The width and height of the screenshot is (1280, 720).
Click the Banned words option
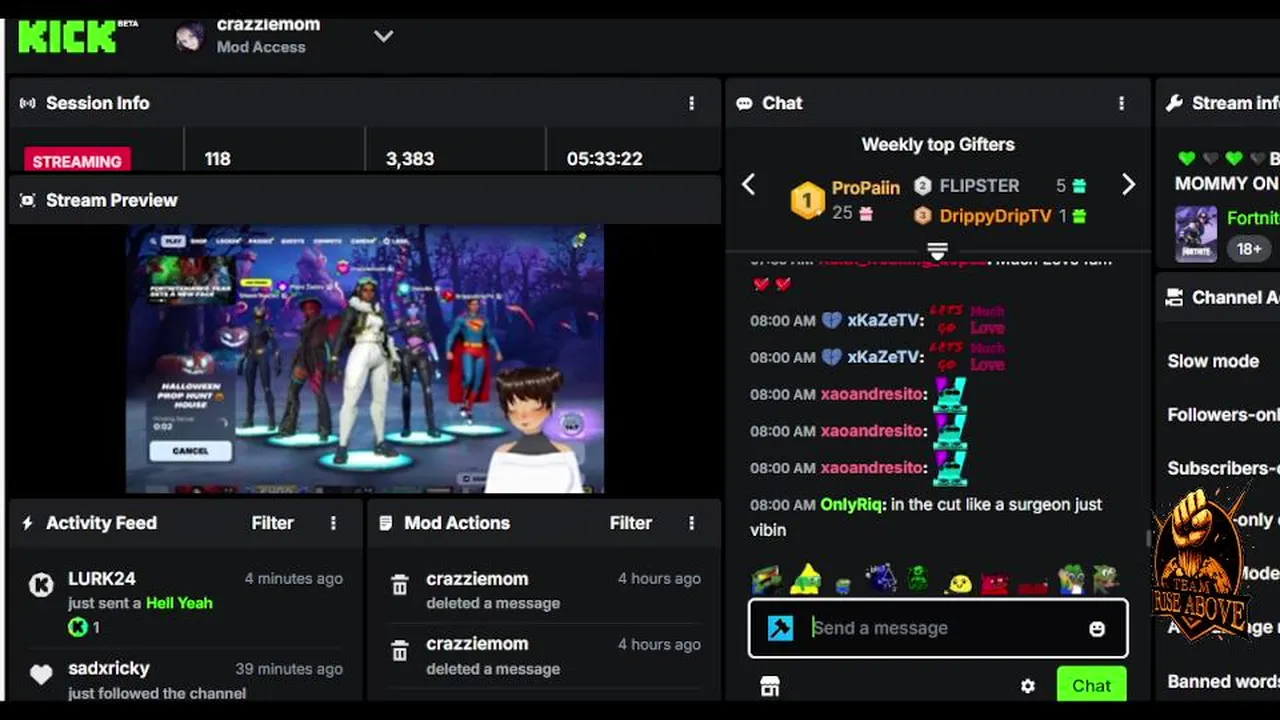pos(1223,682)
